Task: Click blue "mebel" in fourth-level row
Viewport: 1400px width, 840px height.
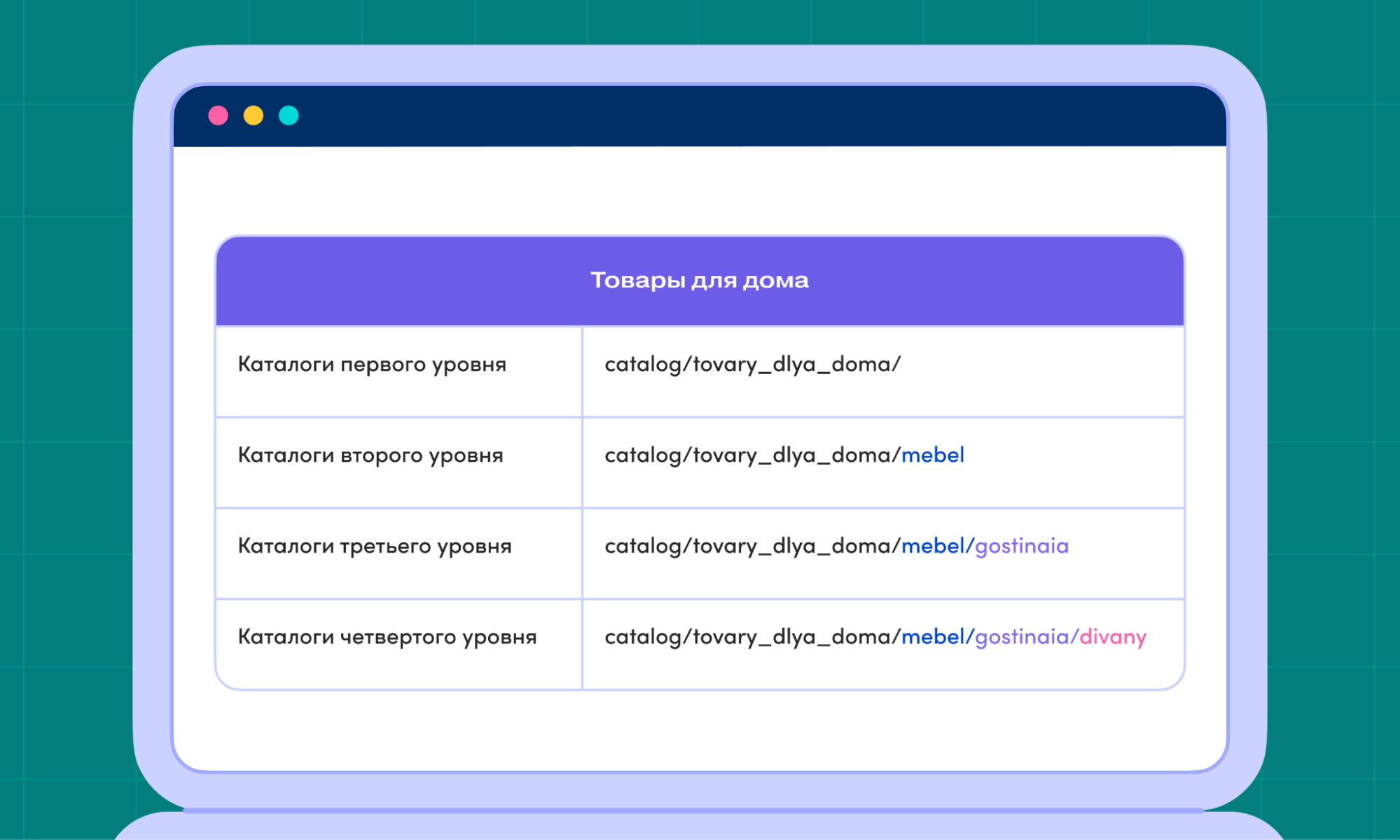Action: [933, 637]
